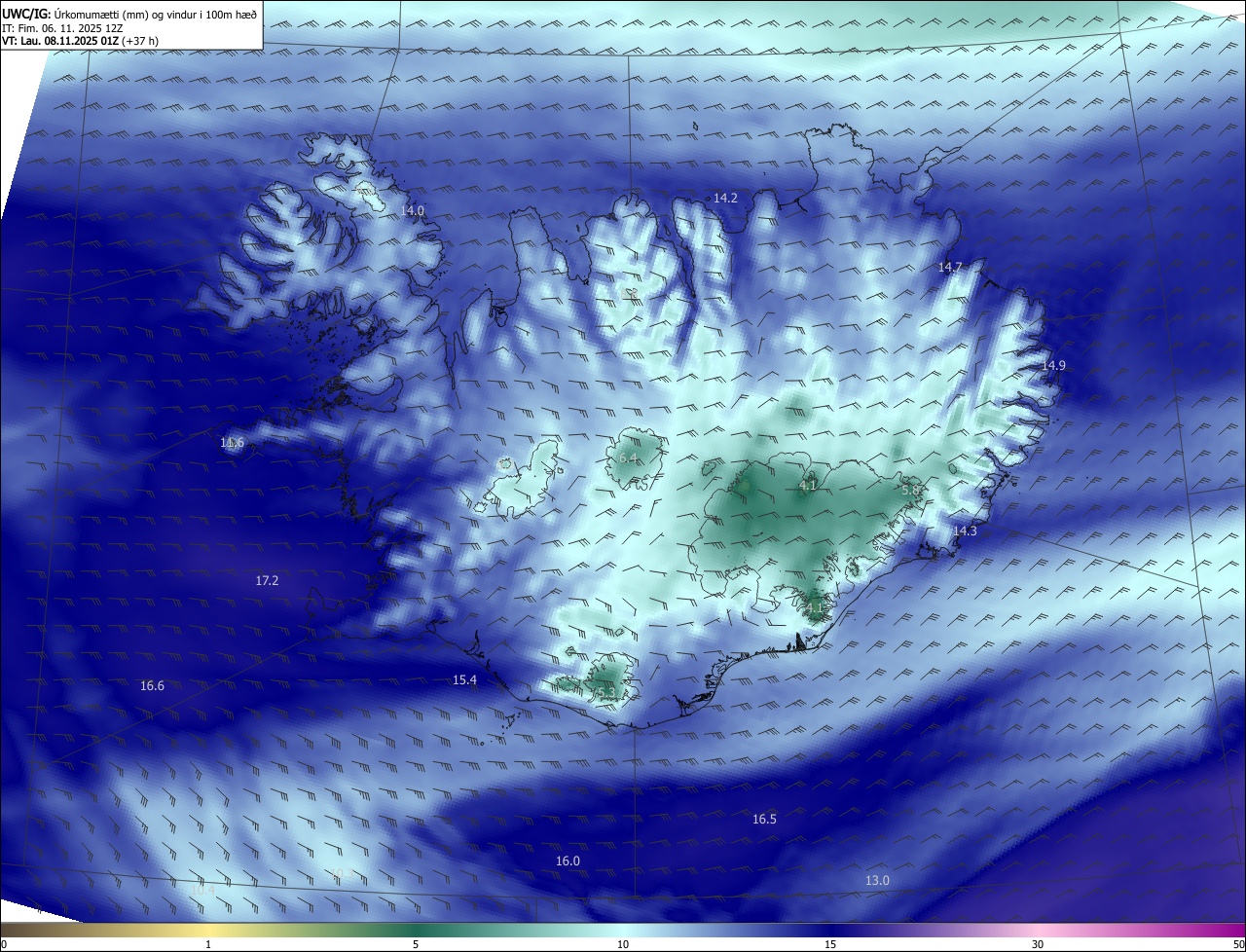Click the 10.3 value on the map
This screenshot has height=952, width=1246.
[x=340, y=873]
